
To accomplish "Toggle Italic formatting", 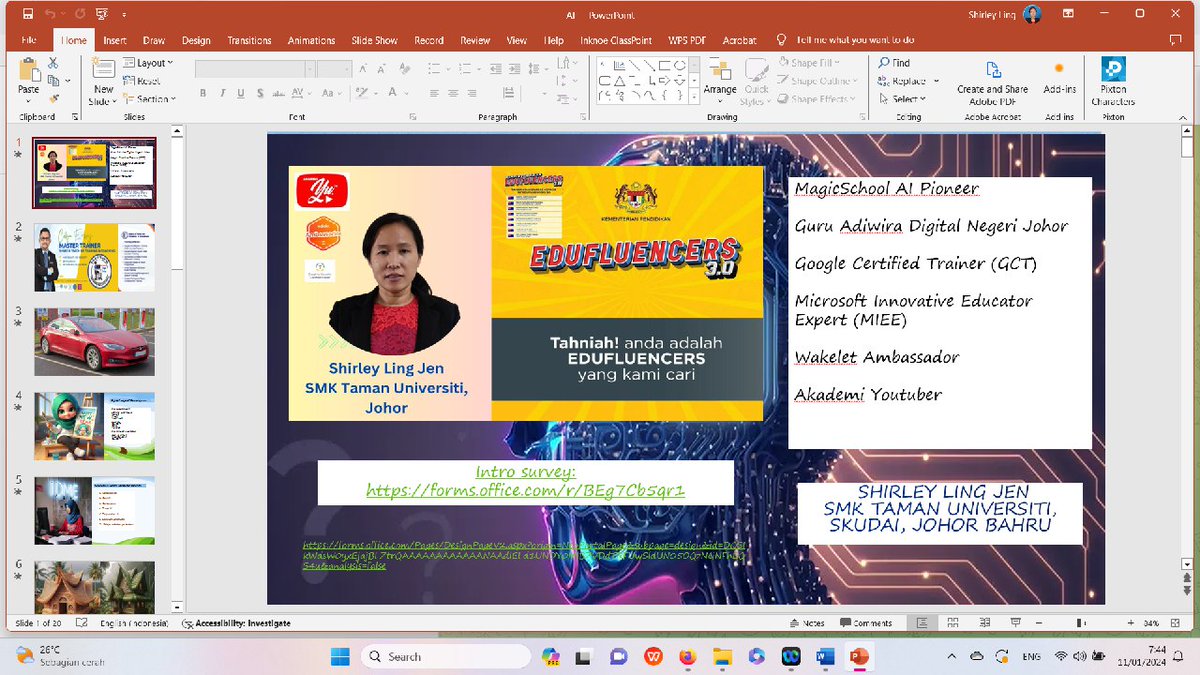I will coord(221,94).
